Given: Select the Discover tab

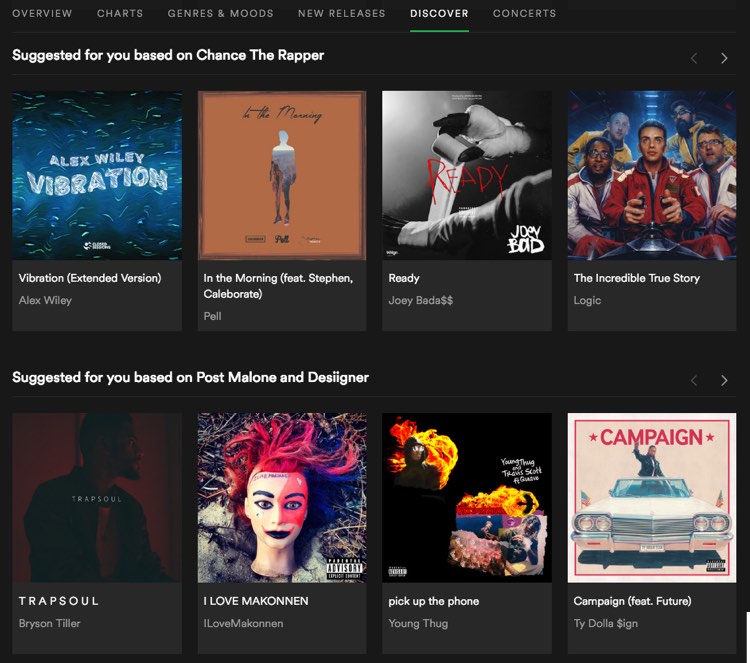Looking at the screenshot, I should point(439,13).
